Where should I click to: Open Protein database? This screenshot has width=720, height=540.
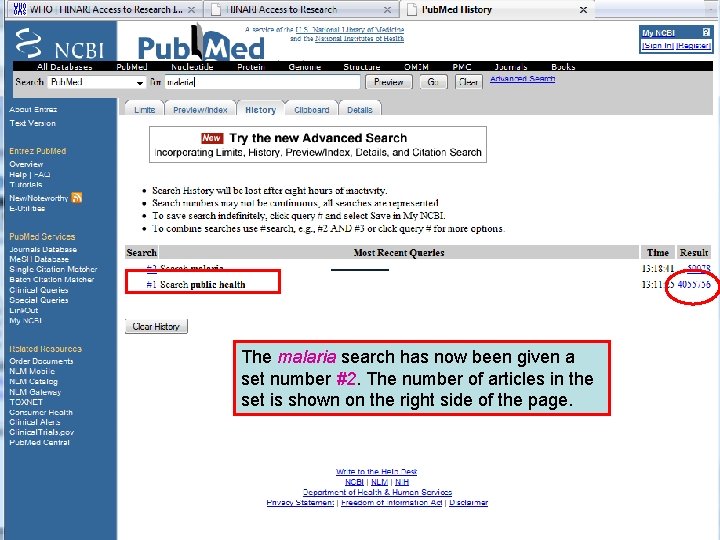pos(251,67)
